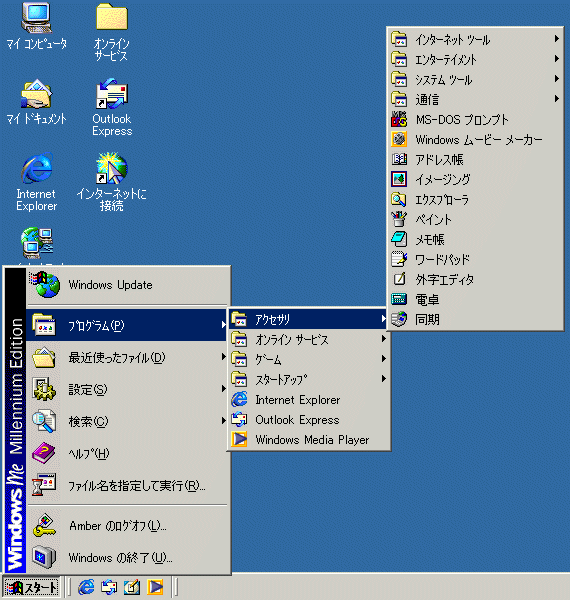Click the Windows の終了 monitor icon

(x=44, y=558)
